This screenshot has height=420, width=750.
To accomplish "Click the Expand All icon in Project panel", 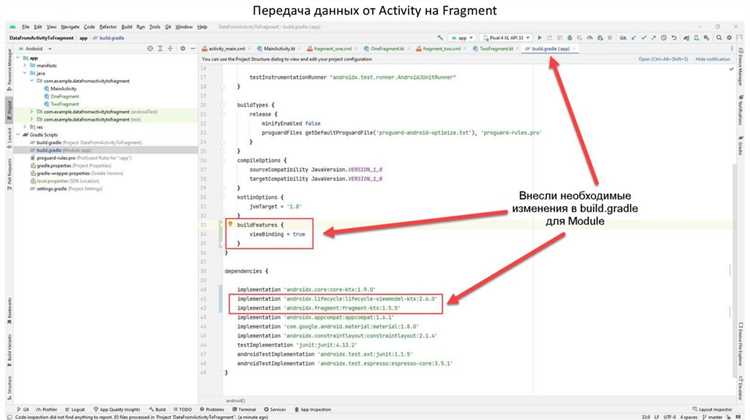I will pyautogui.click(x=160, y=49).
